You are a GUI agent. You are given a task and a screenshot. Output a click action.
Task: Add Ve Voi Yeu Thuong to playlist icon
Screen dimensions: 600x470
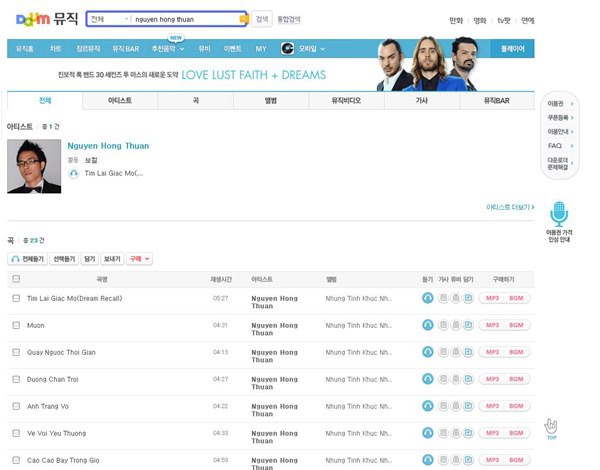click(x=468, y=433)
